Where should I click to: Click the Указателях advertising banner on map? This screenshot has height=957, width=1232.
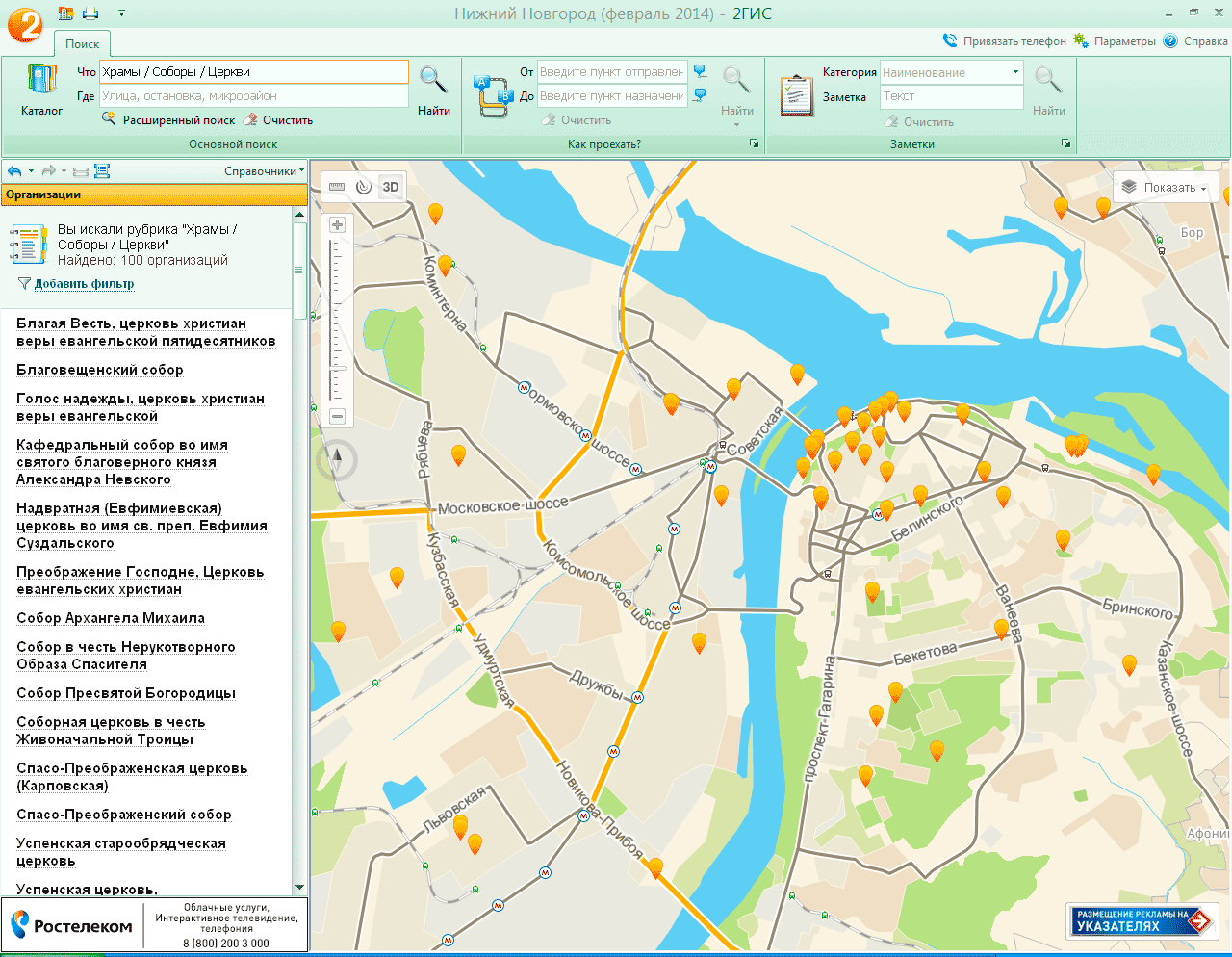coord(1142,920)
